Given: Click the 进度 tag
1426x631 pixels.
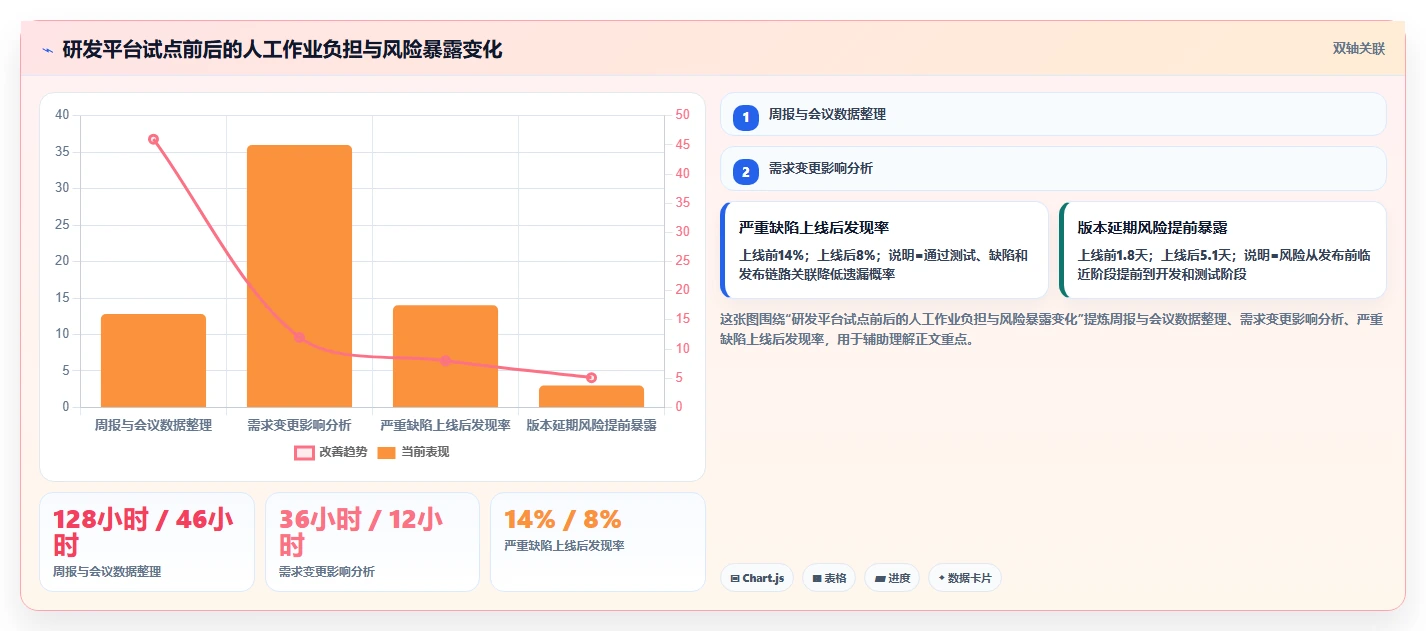Looking at the screenshot, I should [892, 578].
